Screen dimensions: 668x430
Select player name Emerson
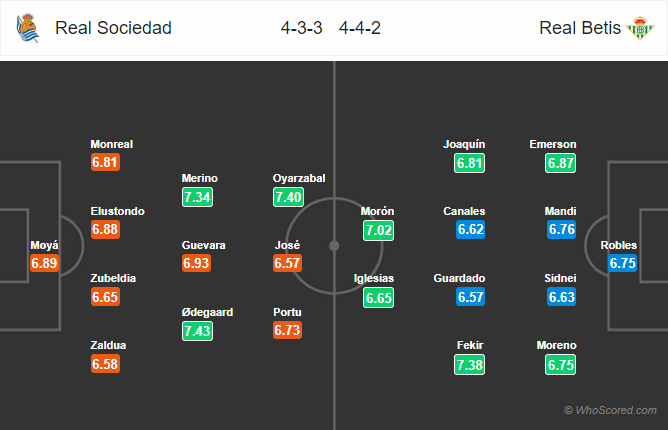click(553, 144)
